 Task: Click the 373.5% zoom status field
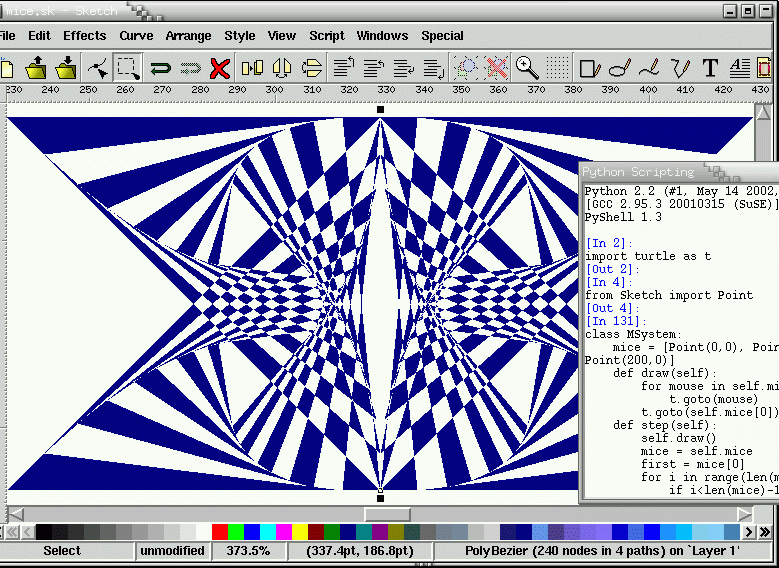pyautogui.click(x=247, y=551)
